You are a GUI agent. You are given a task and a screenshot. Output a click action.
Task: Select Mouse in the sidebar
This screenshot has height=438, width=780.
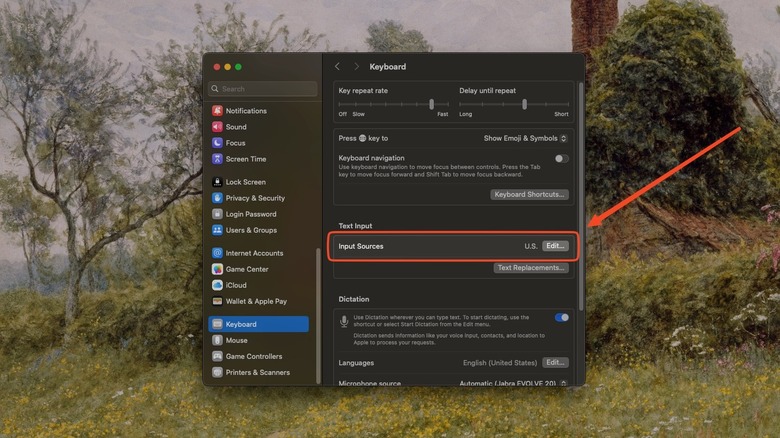point(236,340)
